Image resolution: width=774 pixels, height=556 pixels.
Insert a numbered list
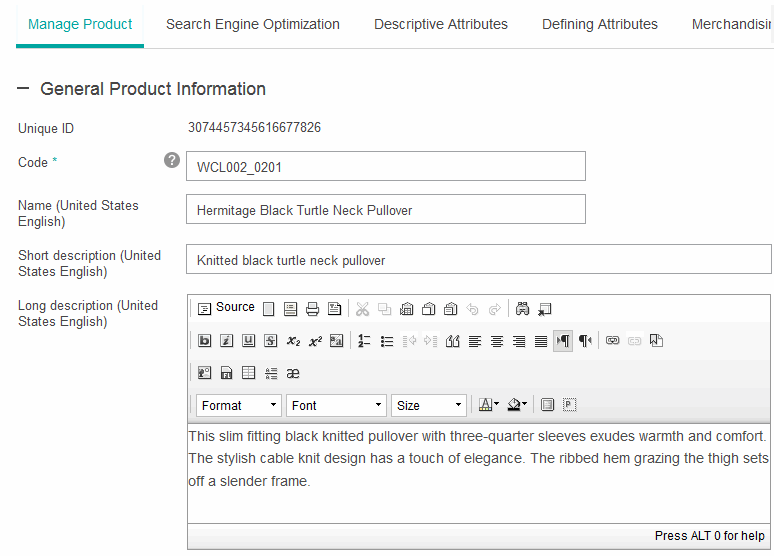point(365,341)
